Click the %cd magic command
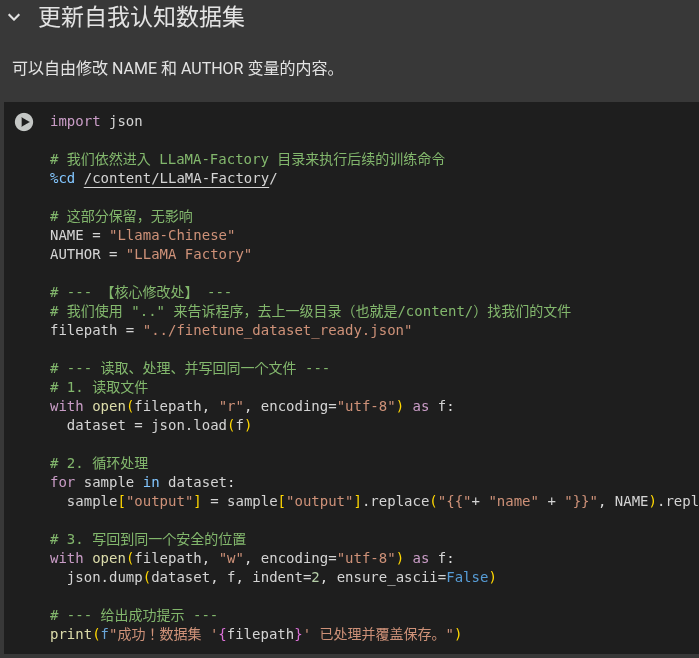Viewport: 699px width, 658px height. point(62,178)
